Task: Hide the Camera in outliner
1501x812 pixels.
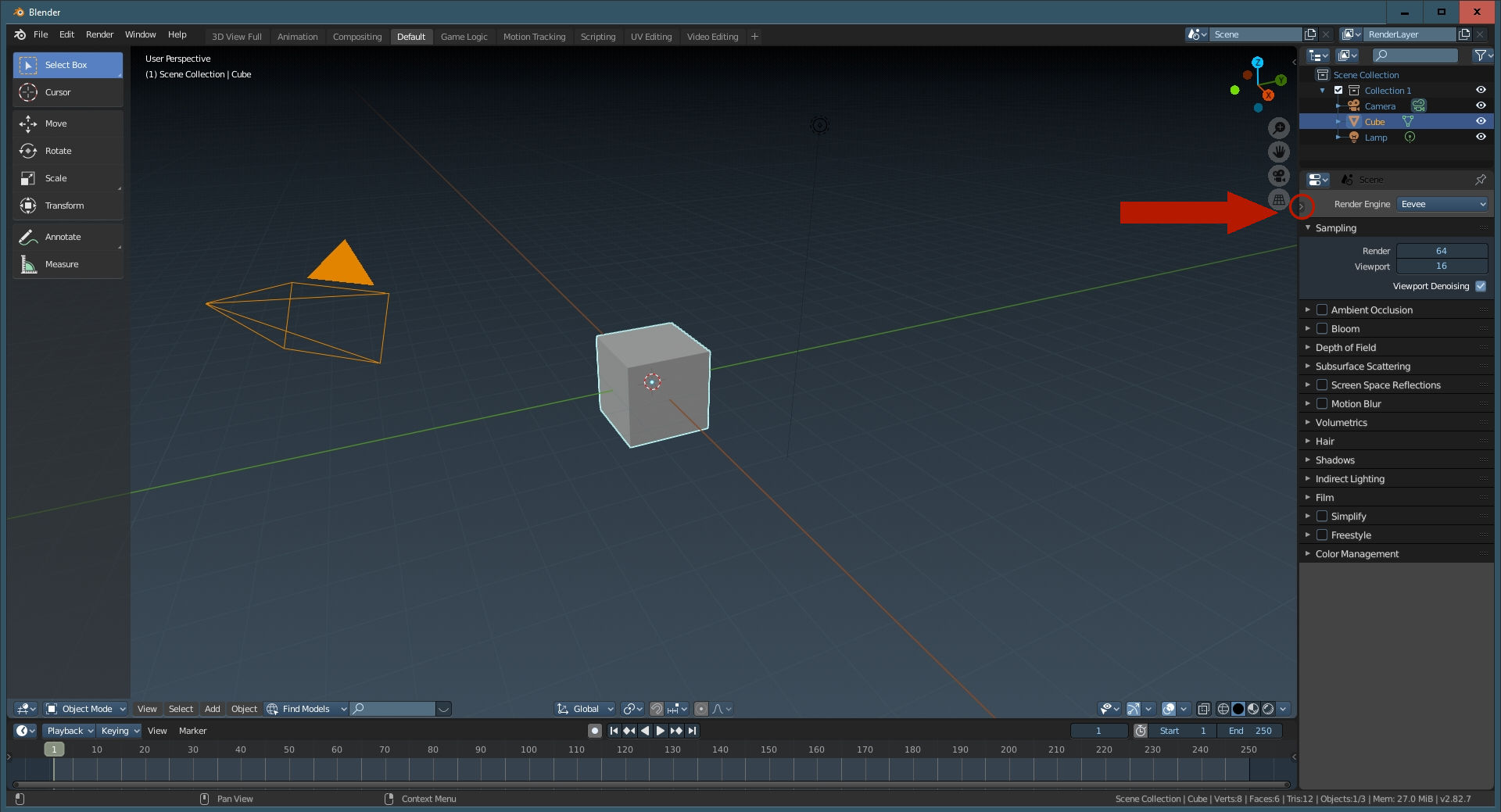Action: (x=1481, y=106)
